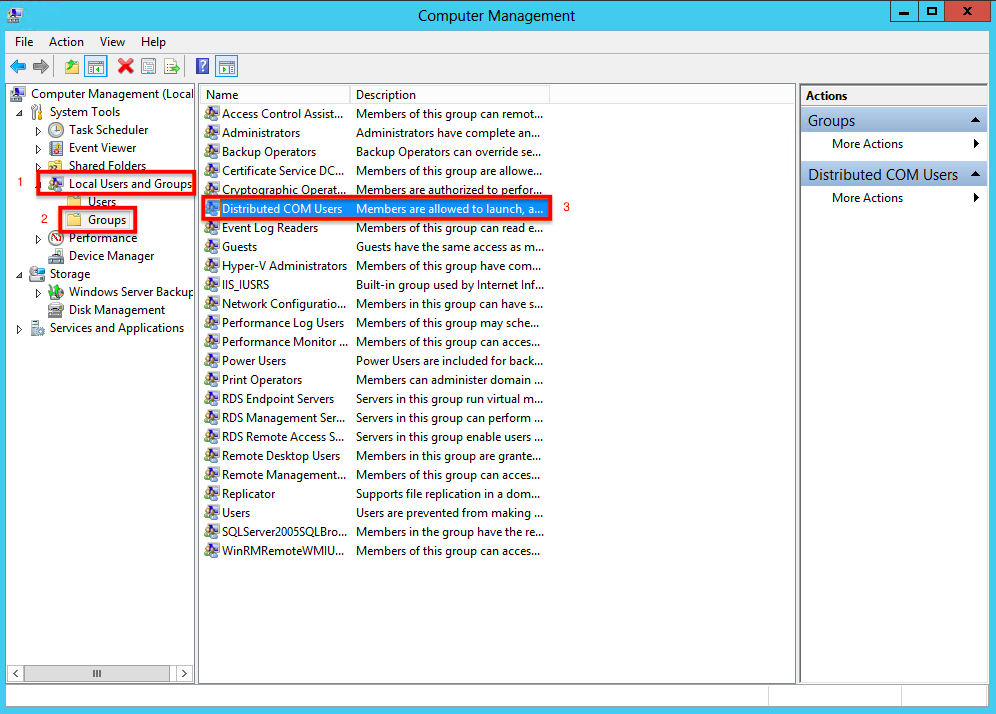Screen dimensions: 996x714
Task: Collapse the System Tools tree node
Action: coord(20,113)
